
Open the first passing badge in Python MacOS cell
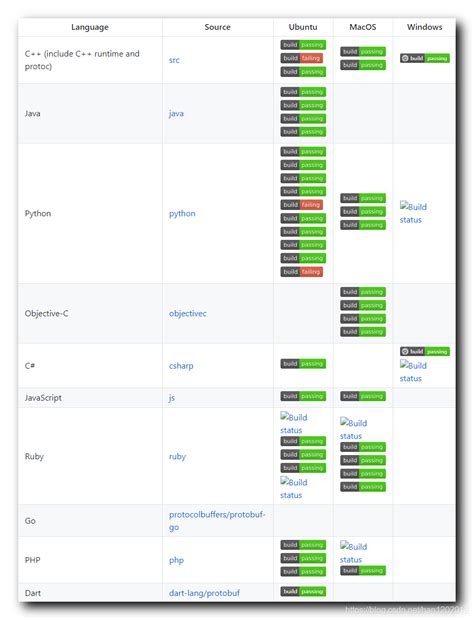pos(363,198)
